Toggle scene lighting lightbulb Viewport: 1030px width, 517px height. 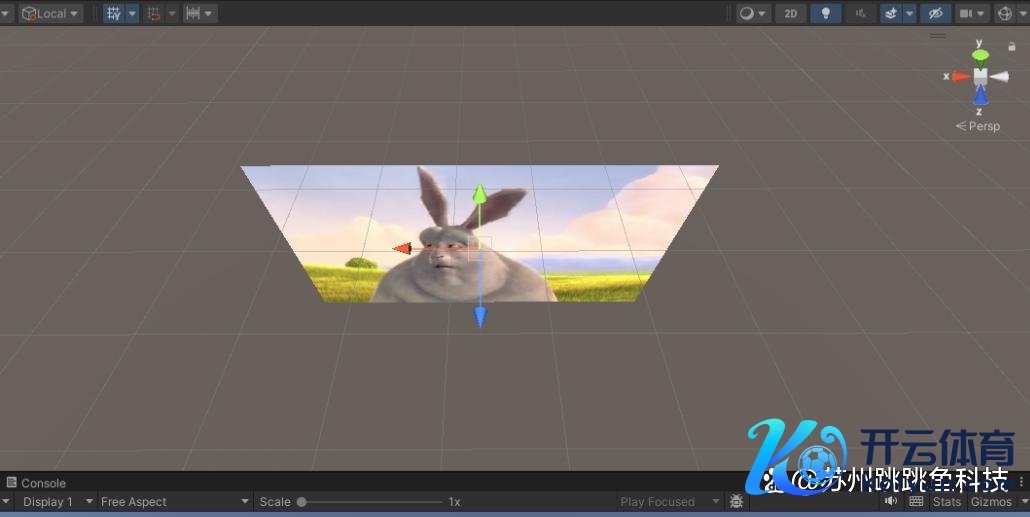[825, 14]
